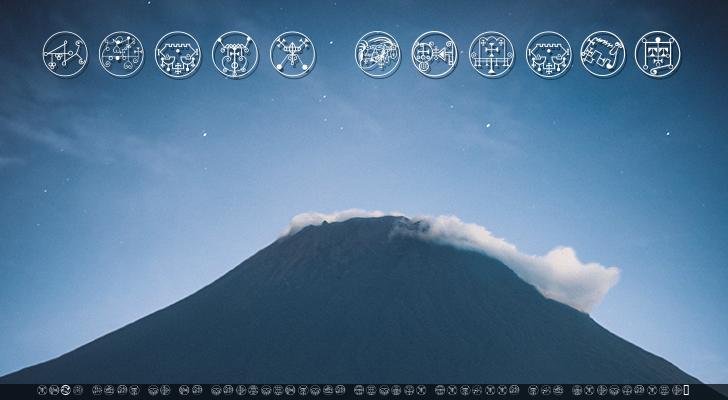Select the crenellated castle sigil in left group
Viewport: 728px width, 400px height.
pos(178,54)
